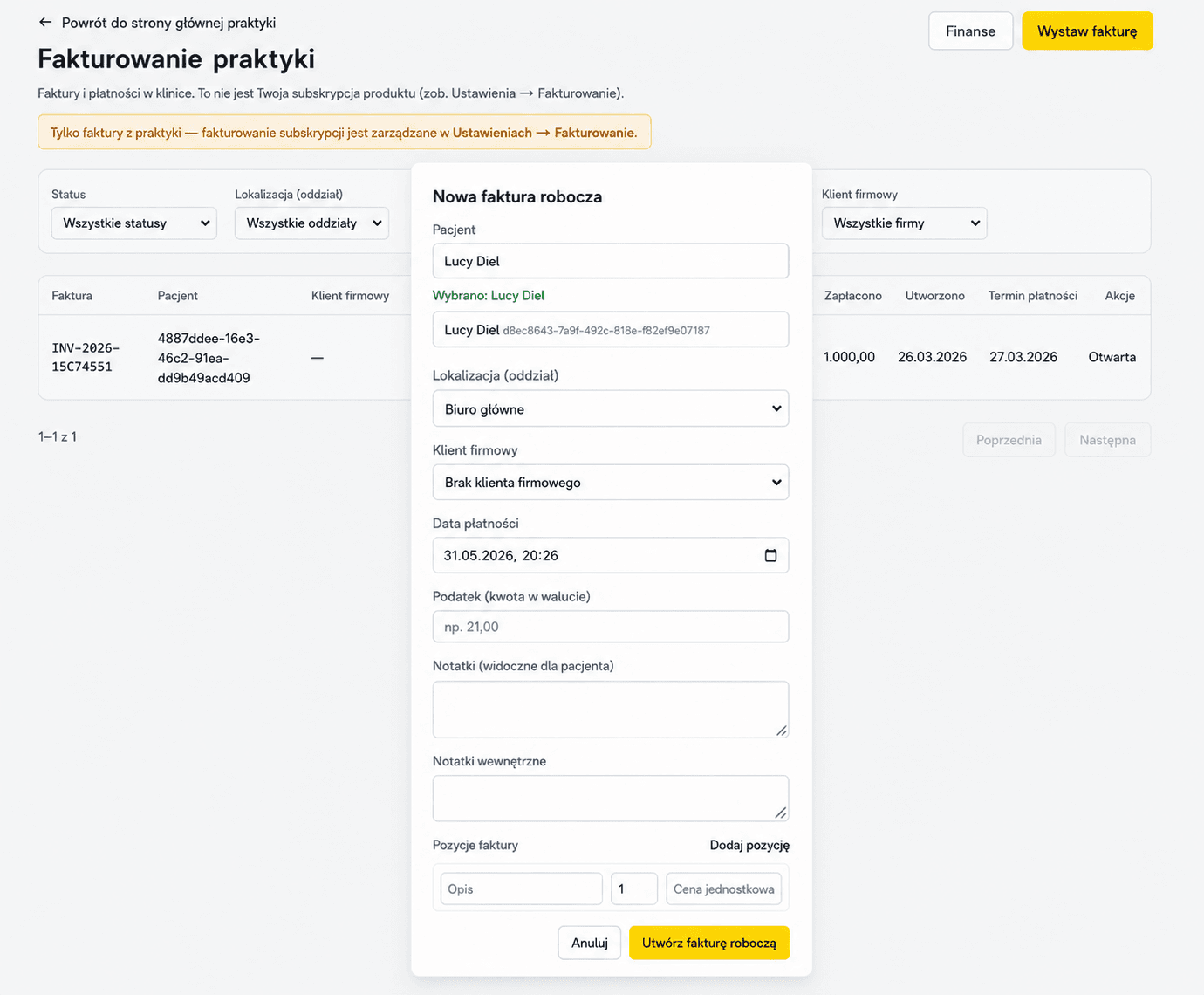This screenshot has width=1204, height=995.
Task: Click the Zapłacono column header
Action: pyautogui.click(x=852, y=296)
